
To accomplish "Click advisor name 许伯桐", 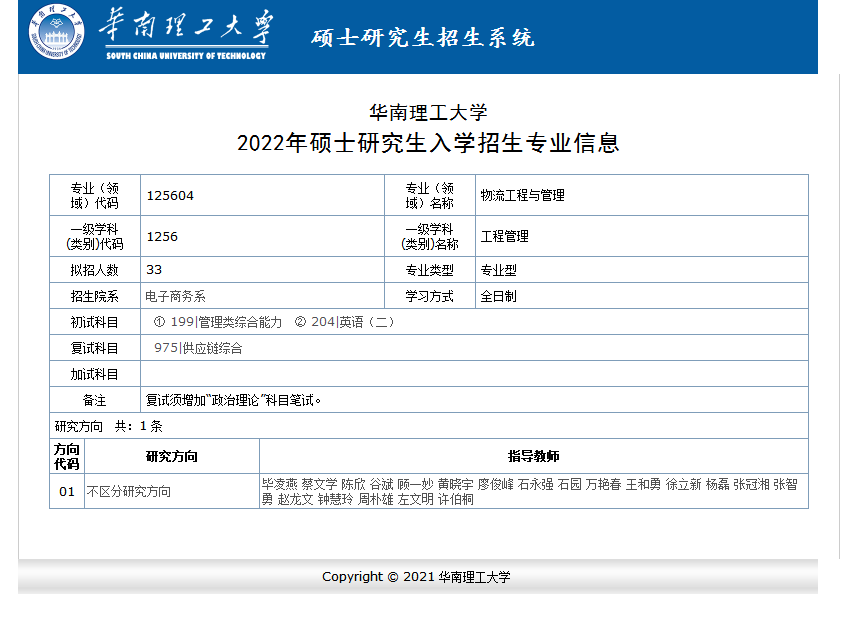I will pos(456,499).
